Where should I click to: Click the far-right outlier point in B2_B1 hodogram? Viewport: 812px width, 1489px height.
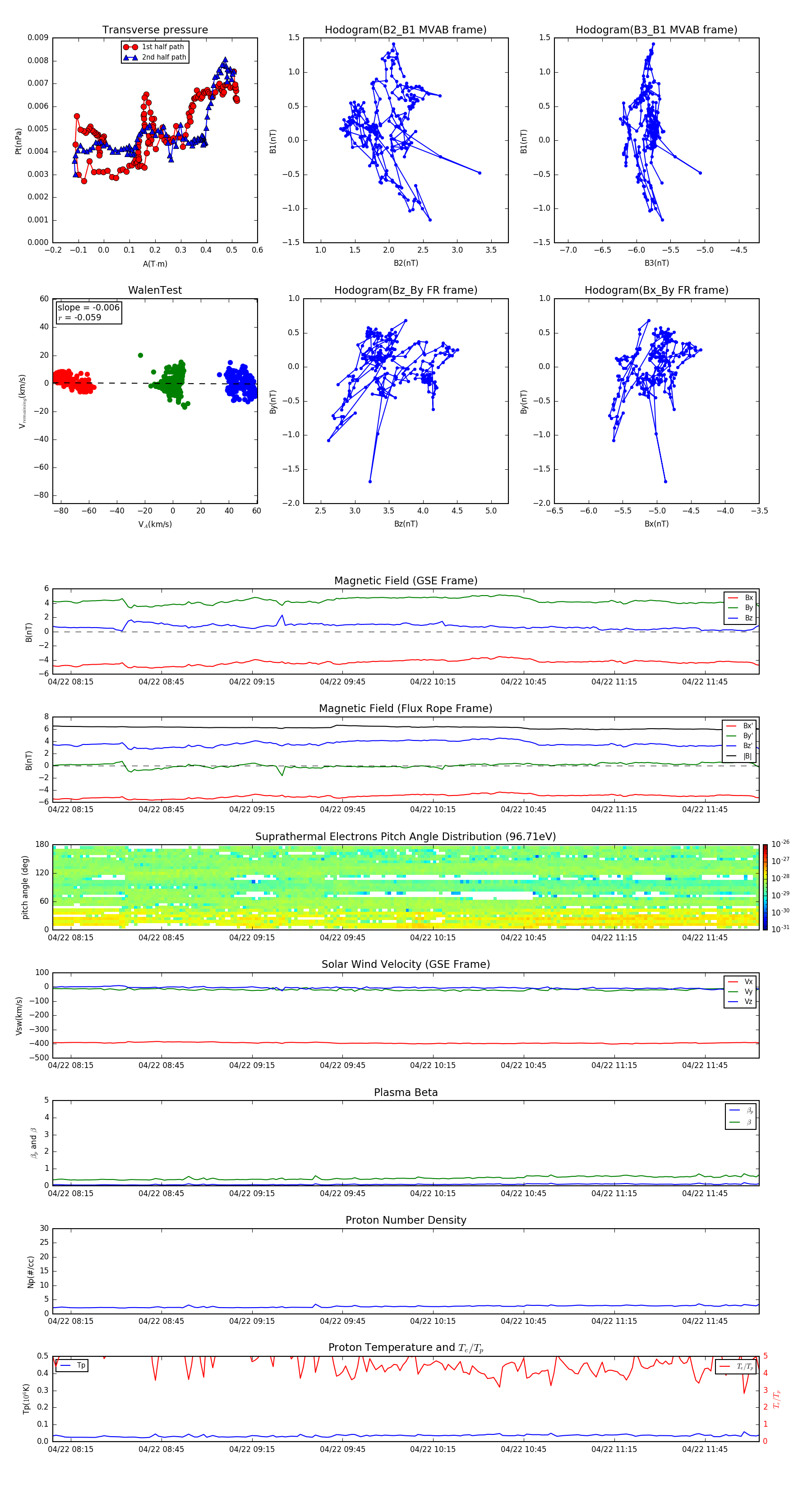pyautogui.click(x=480, y=173)
